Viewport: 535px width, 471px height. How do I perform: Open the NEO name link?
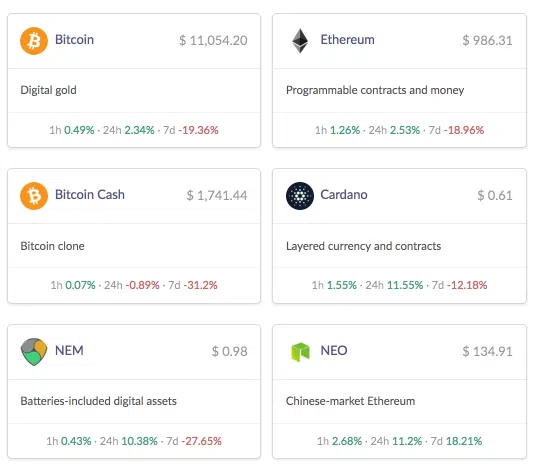click(334, 351)
